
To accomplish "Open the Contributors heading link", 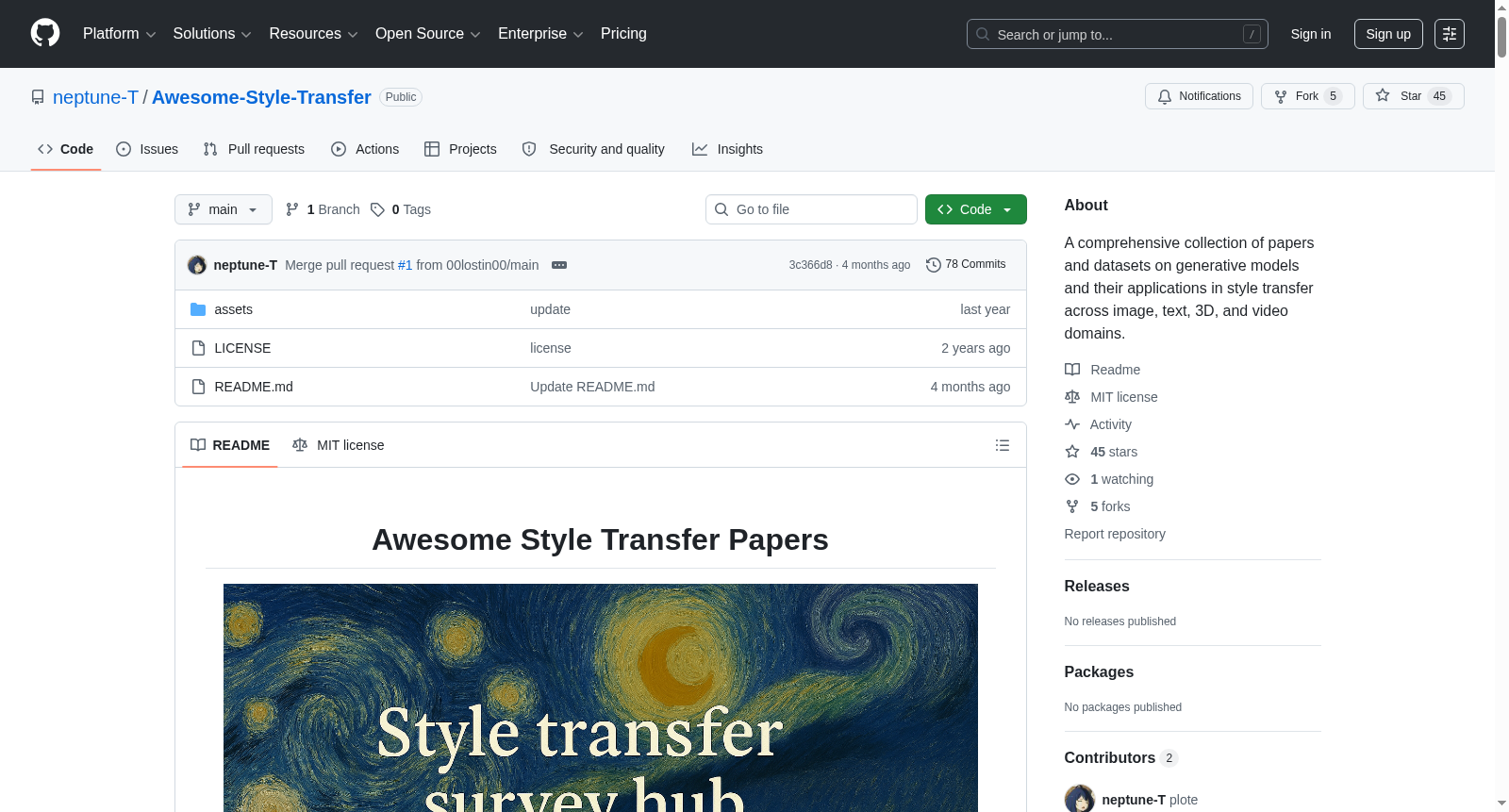I will 1120,757.
